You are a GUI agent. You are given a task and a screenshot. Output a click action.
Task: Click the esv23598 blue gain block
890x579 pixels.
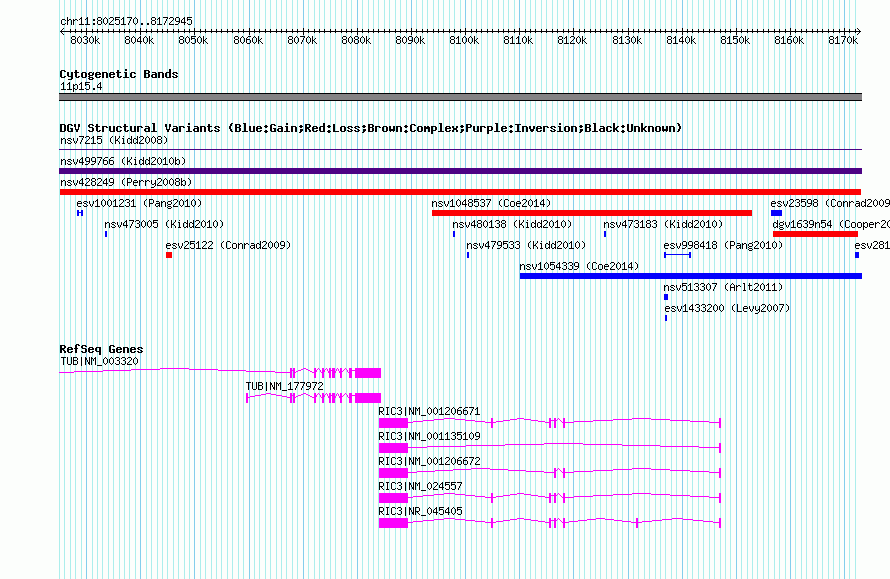pyautogui.click(x=776, y=213)
